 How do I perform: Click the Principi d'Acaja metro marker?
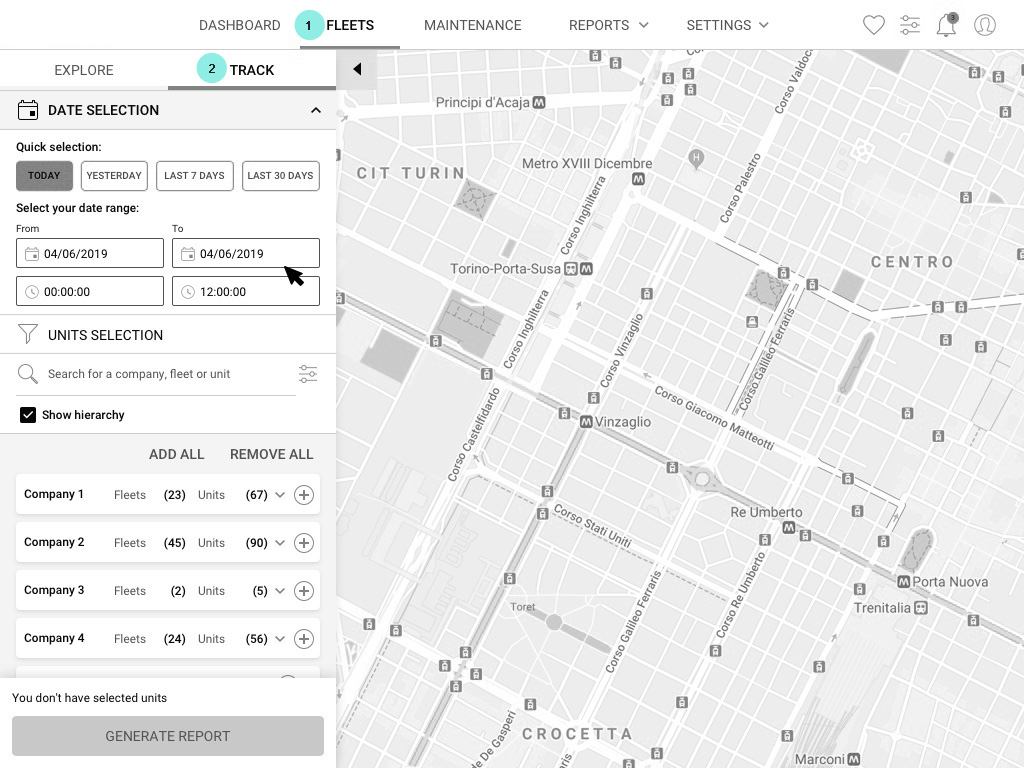(539, 103)
